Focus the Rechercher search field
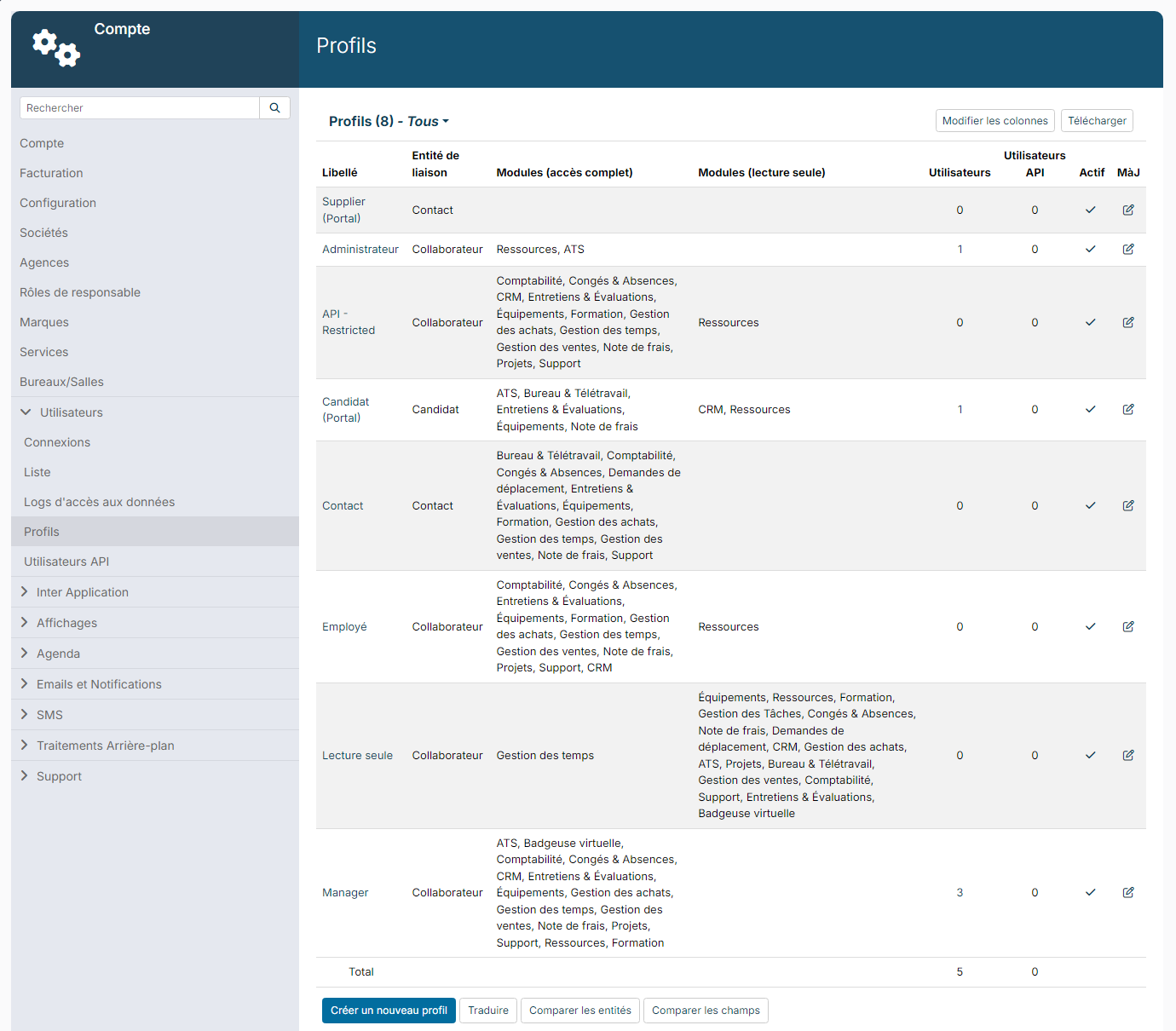Screen dimensions: 1176x1031 click(140, 108)
